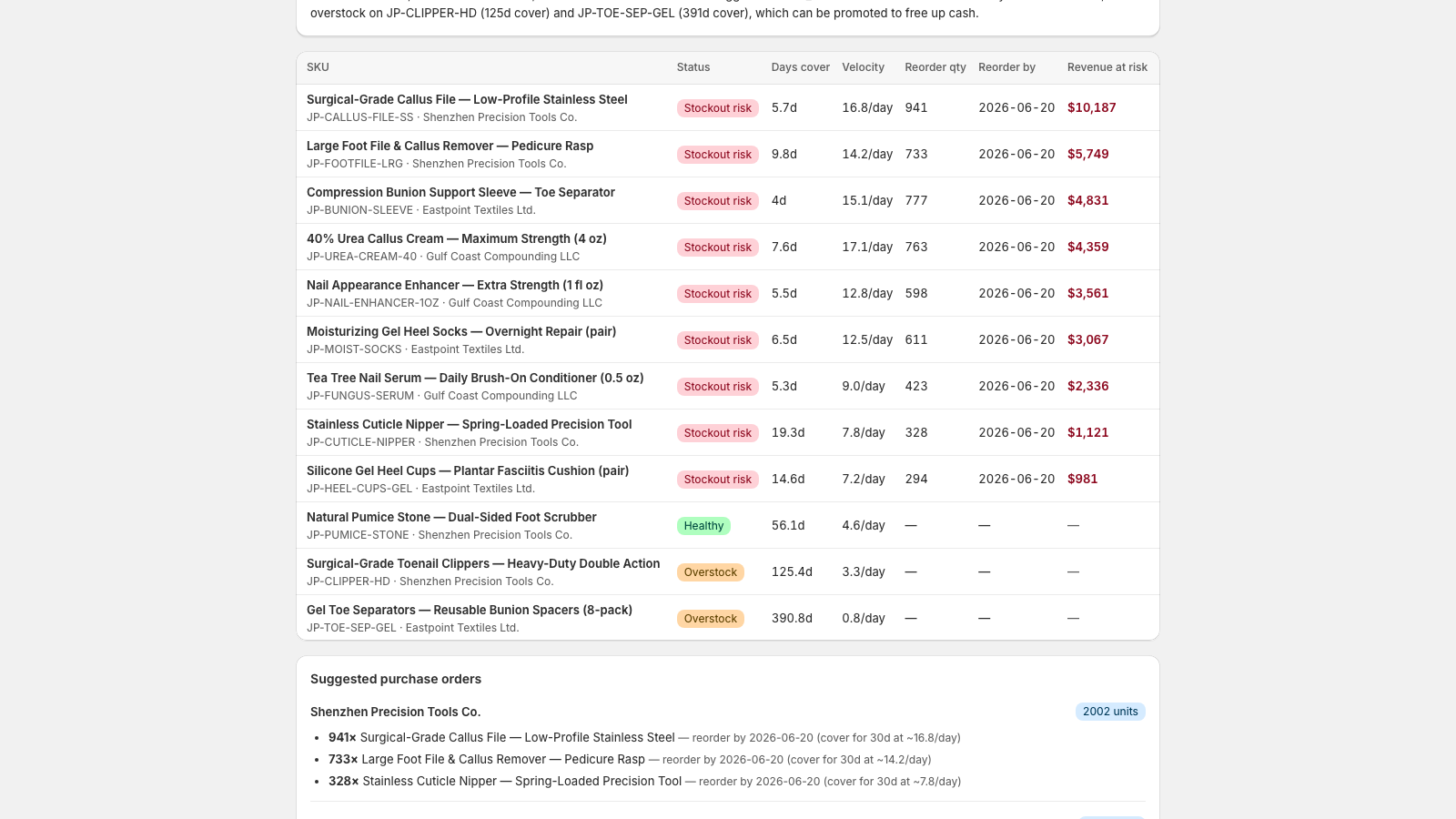1456x819 pixels.
Task: Click the $10,187 revenue at risk value
Action: [x=1091, y=107]
